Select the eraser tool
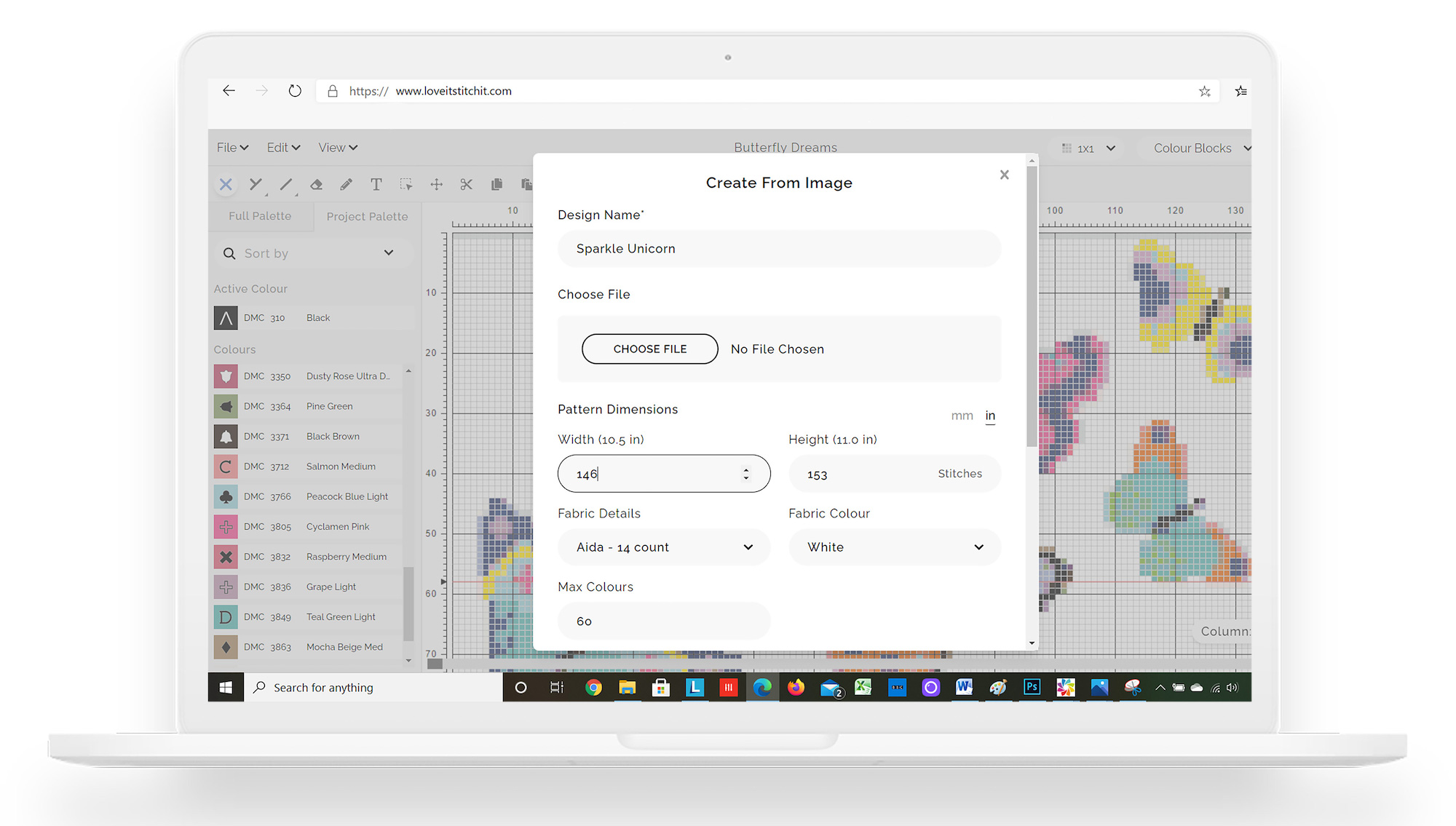 tap(316, 184)
